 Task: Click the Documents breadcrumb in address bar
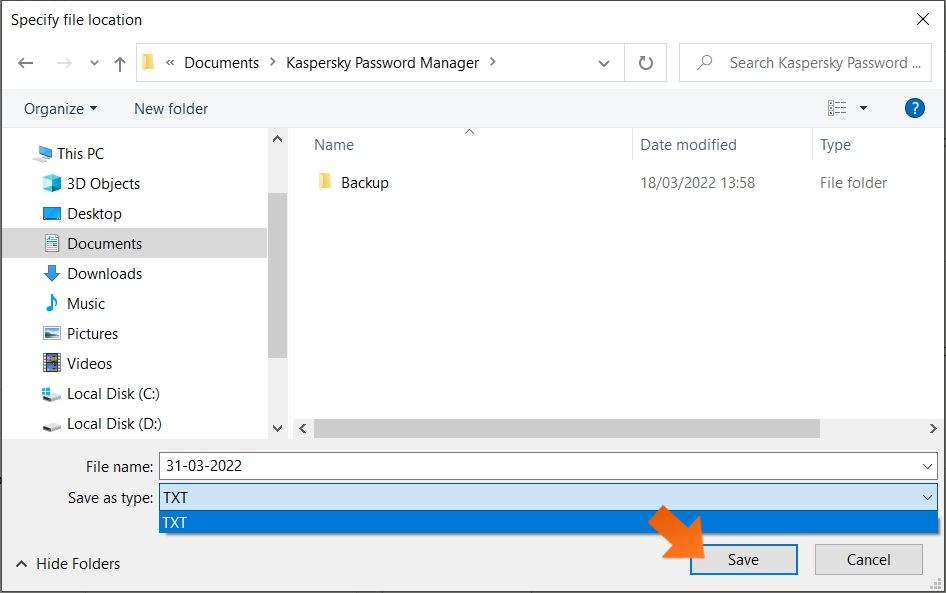(x=221, y=63)
